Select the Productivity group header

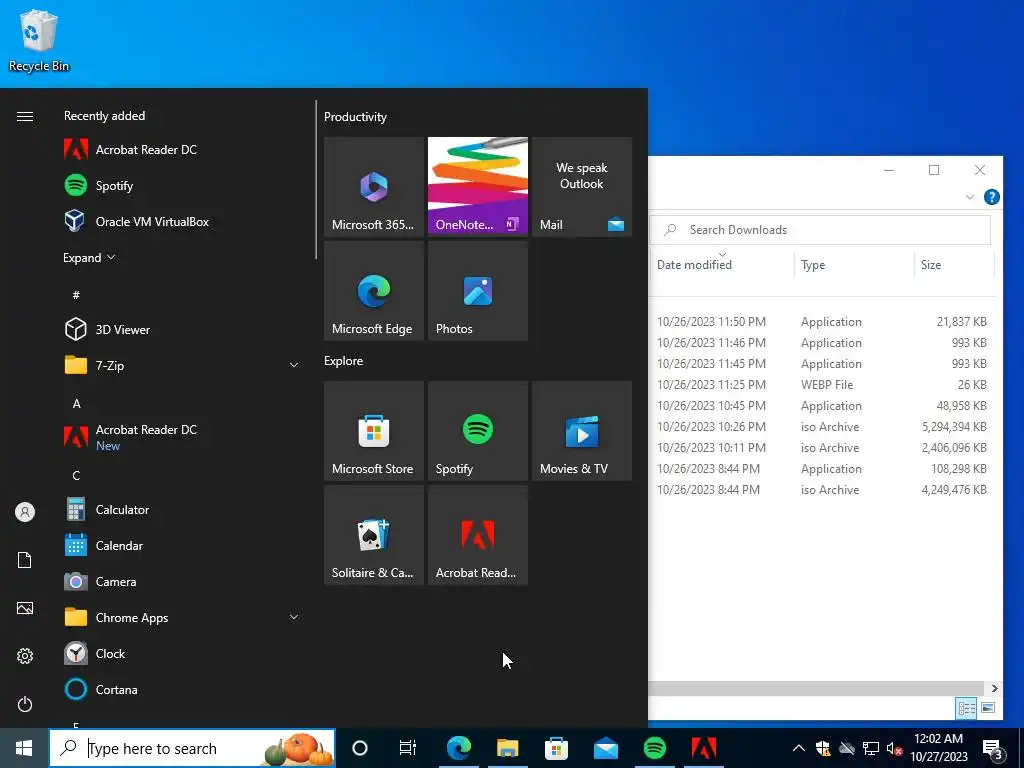click(x=355, y=117)
